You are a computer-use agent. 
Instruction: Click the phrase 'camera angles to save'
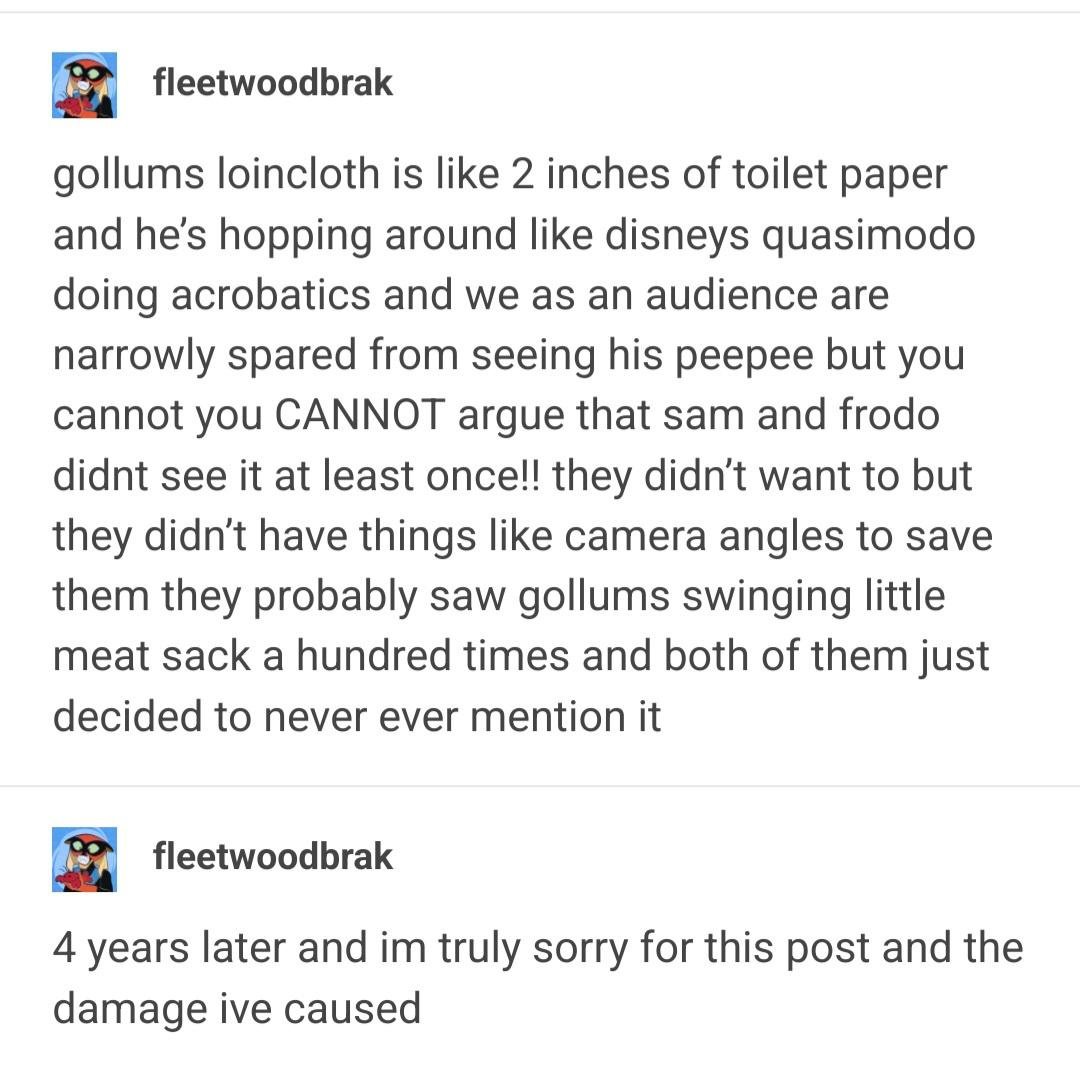tap(778, 537)
